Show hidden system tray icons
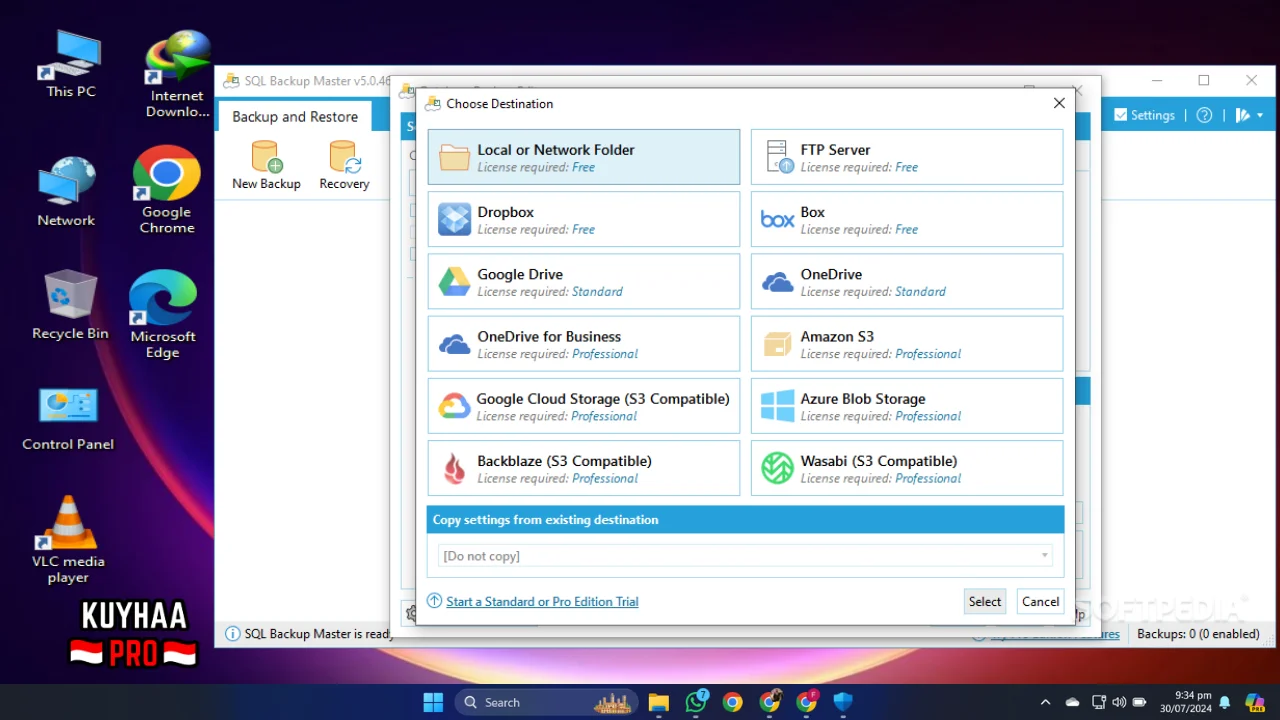The image size is (1280, 720). (x=1045, y=702)
